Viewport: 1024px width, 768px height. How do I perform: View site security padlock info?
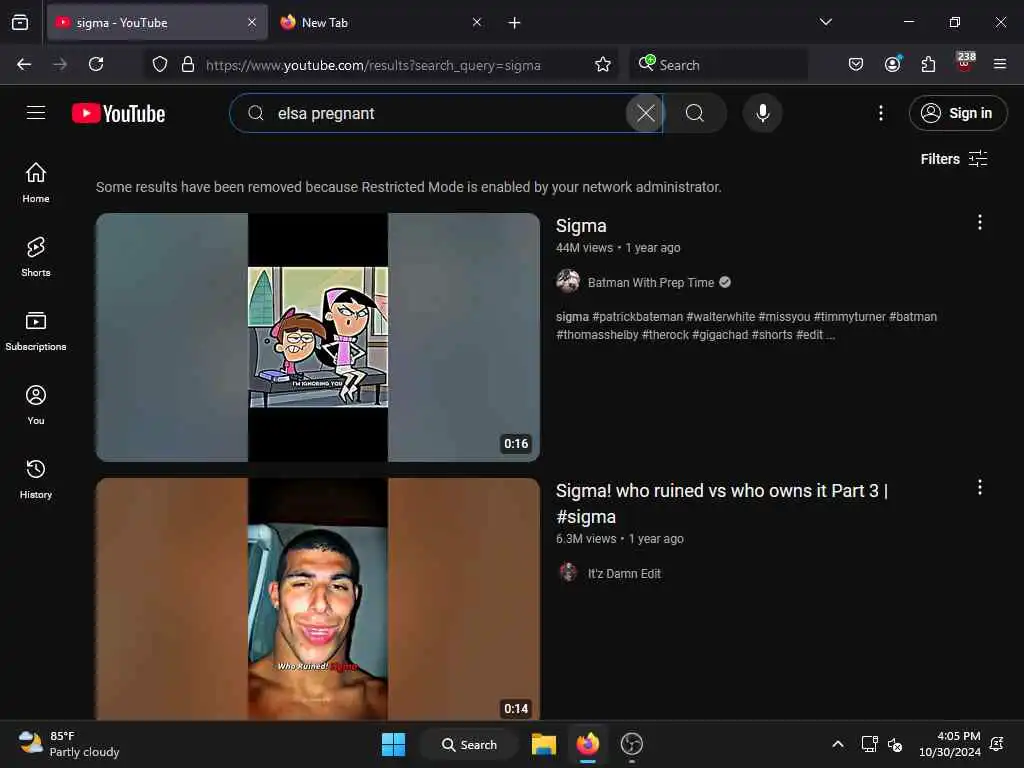[x=188, y=65]
